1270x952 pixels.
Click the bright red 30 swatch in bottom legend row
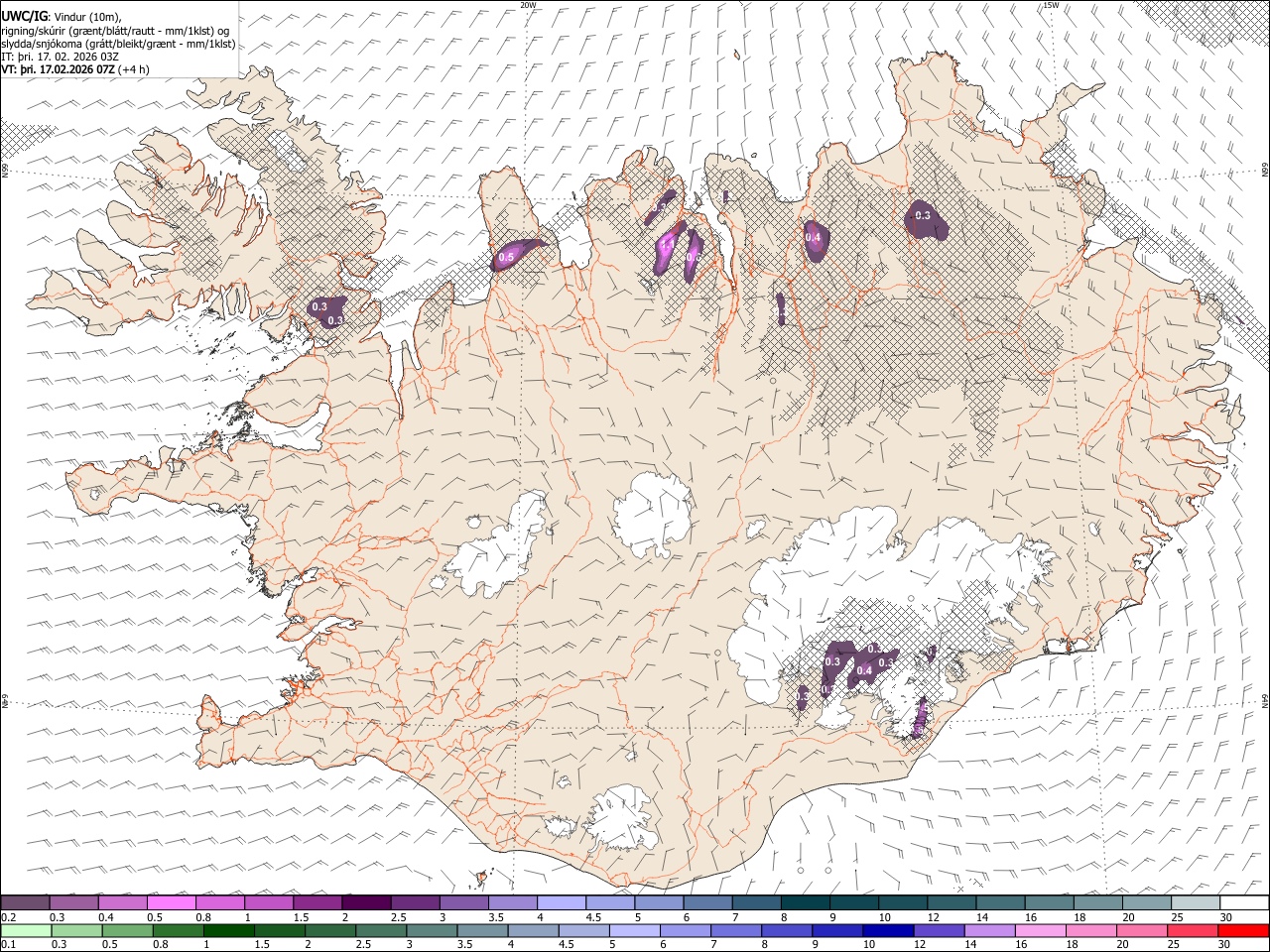(1242, 930)
